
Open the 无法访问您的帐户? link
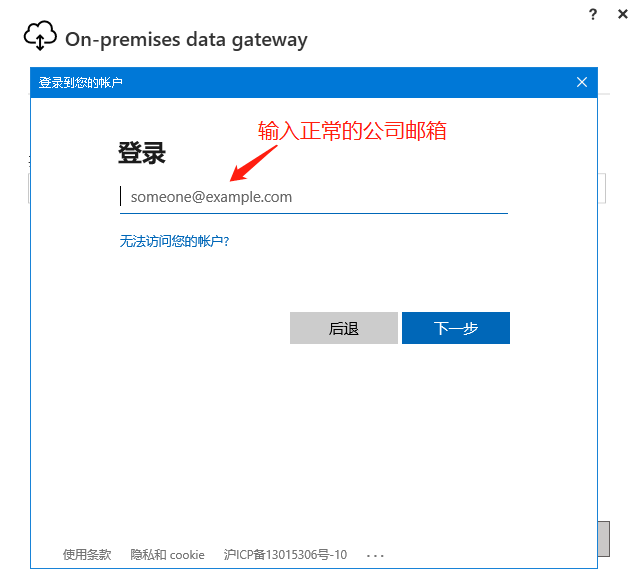coord(174,241)
